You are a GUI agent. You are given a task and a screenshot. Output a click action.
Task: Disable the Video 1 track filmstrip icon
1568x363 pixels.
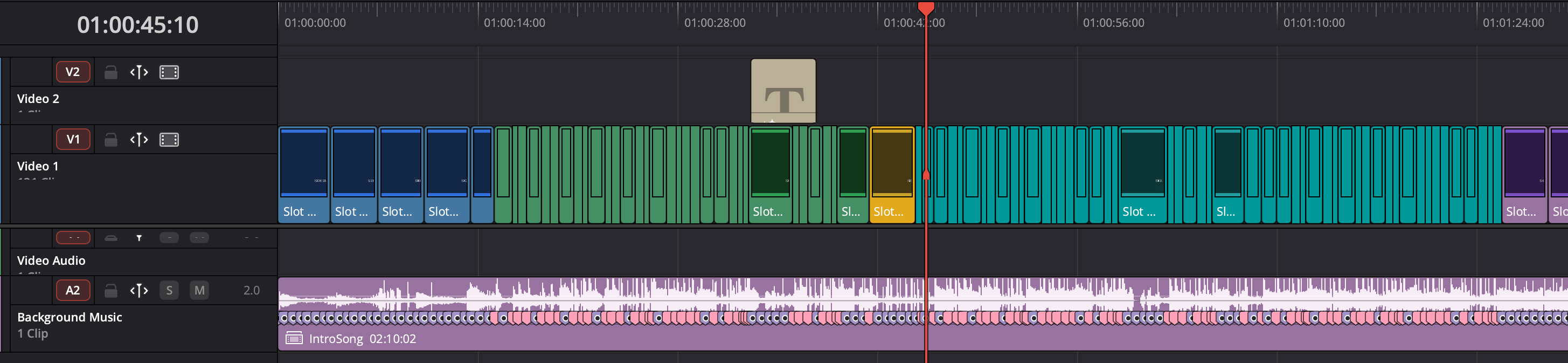[x=169, y=140]
